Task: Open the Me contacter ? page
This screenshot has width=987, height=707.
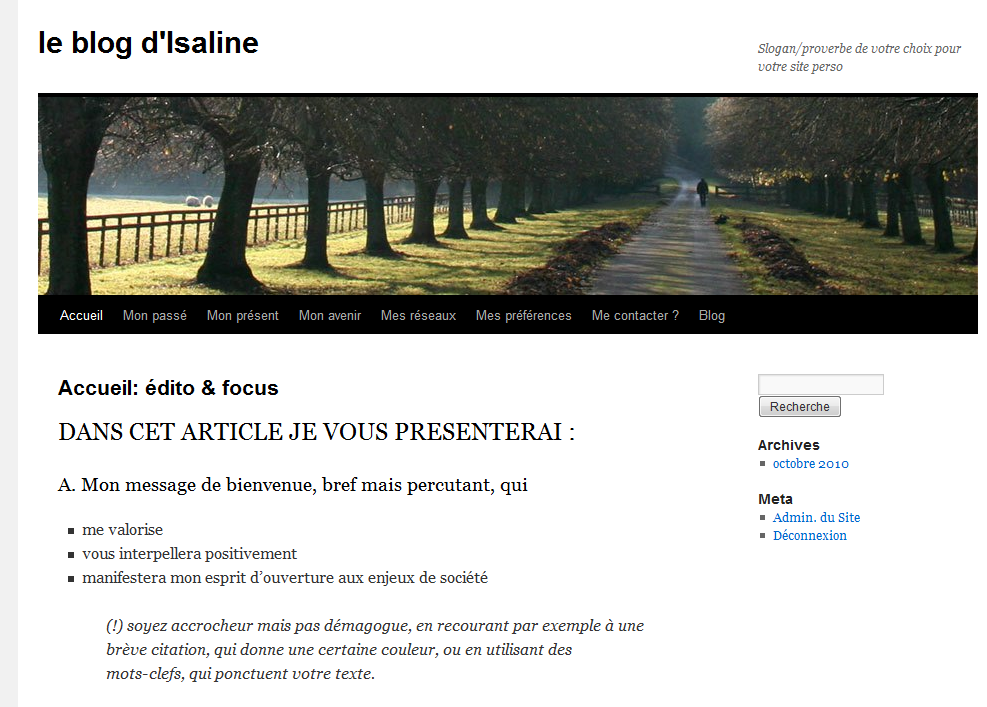Action: (x=635, y=315)
